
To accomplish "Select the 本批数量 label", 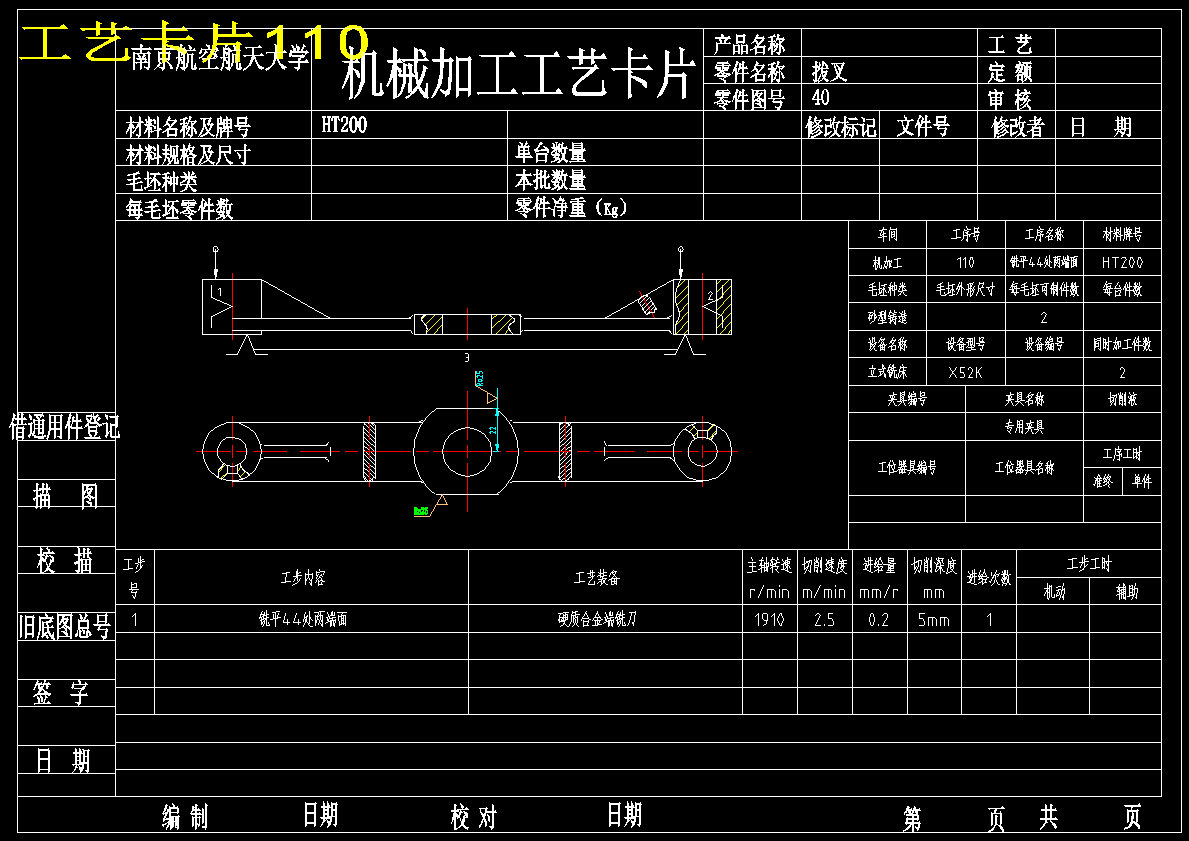I will pyautogui.click(x=551, y=180).
